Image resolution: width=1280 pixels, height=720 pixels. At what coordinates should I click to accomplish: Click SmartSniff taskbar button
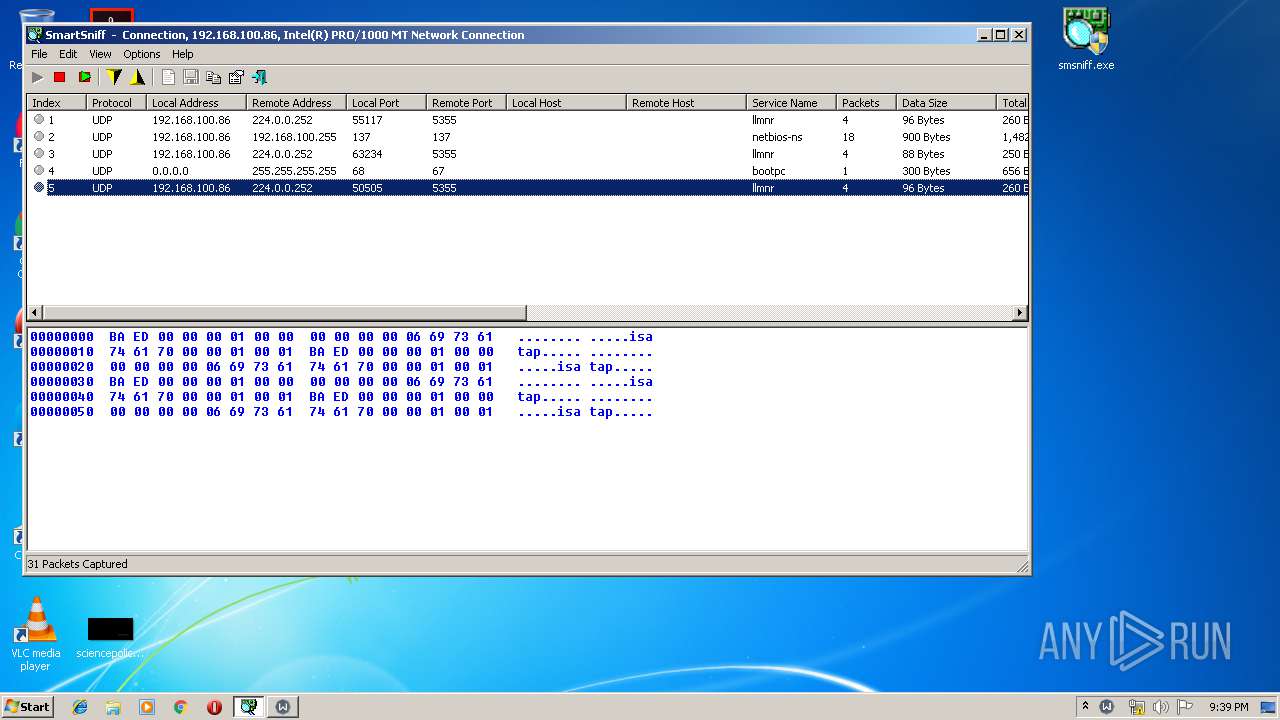(248, 707)
